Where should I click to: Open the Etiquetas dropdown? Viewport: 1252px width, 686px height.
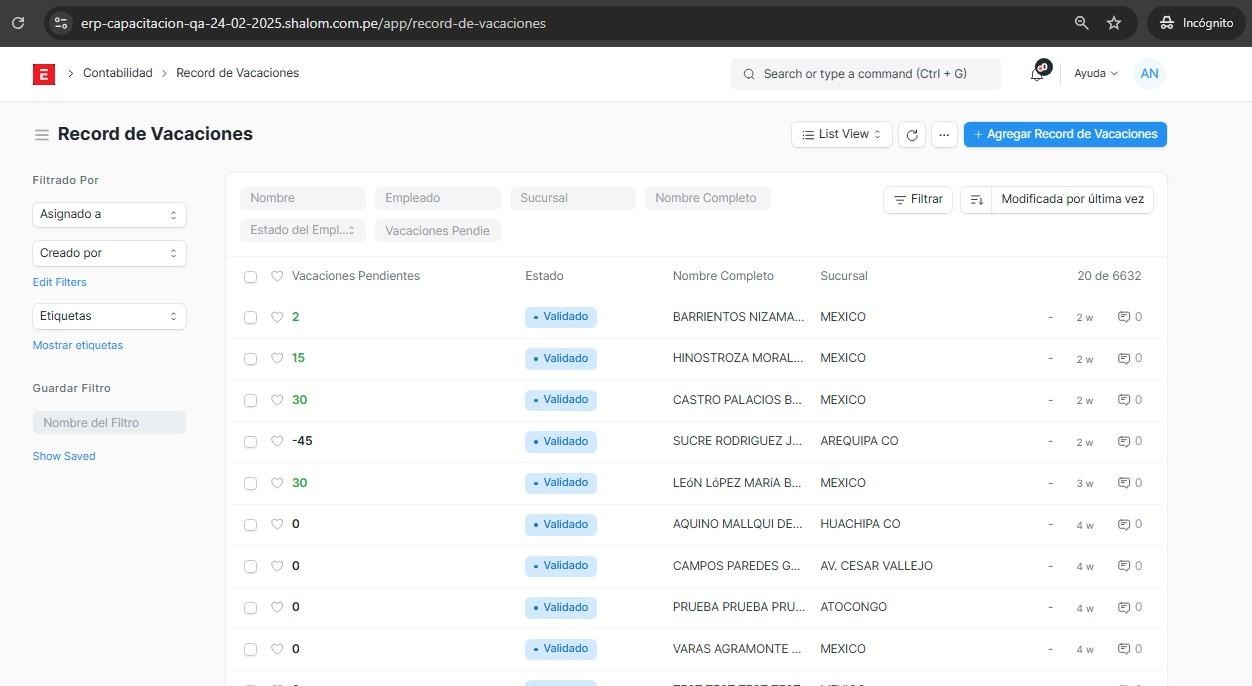109,316
